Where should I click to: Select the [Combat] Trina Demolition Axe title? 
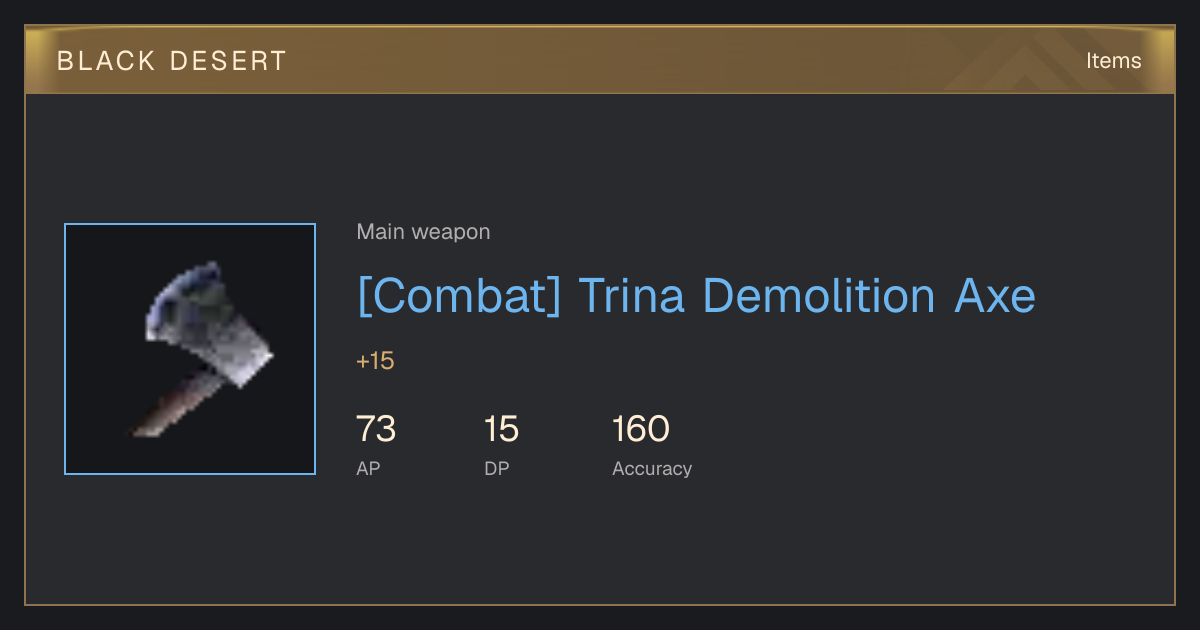pos(696,297)
